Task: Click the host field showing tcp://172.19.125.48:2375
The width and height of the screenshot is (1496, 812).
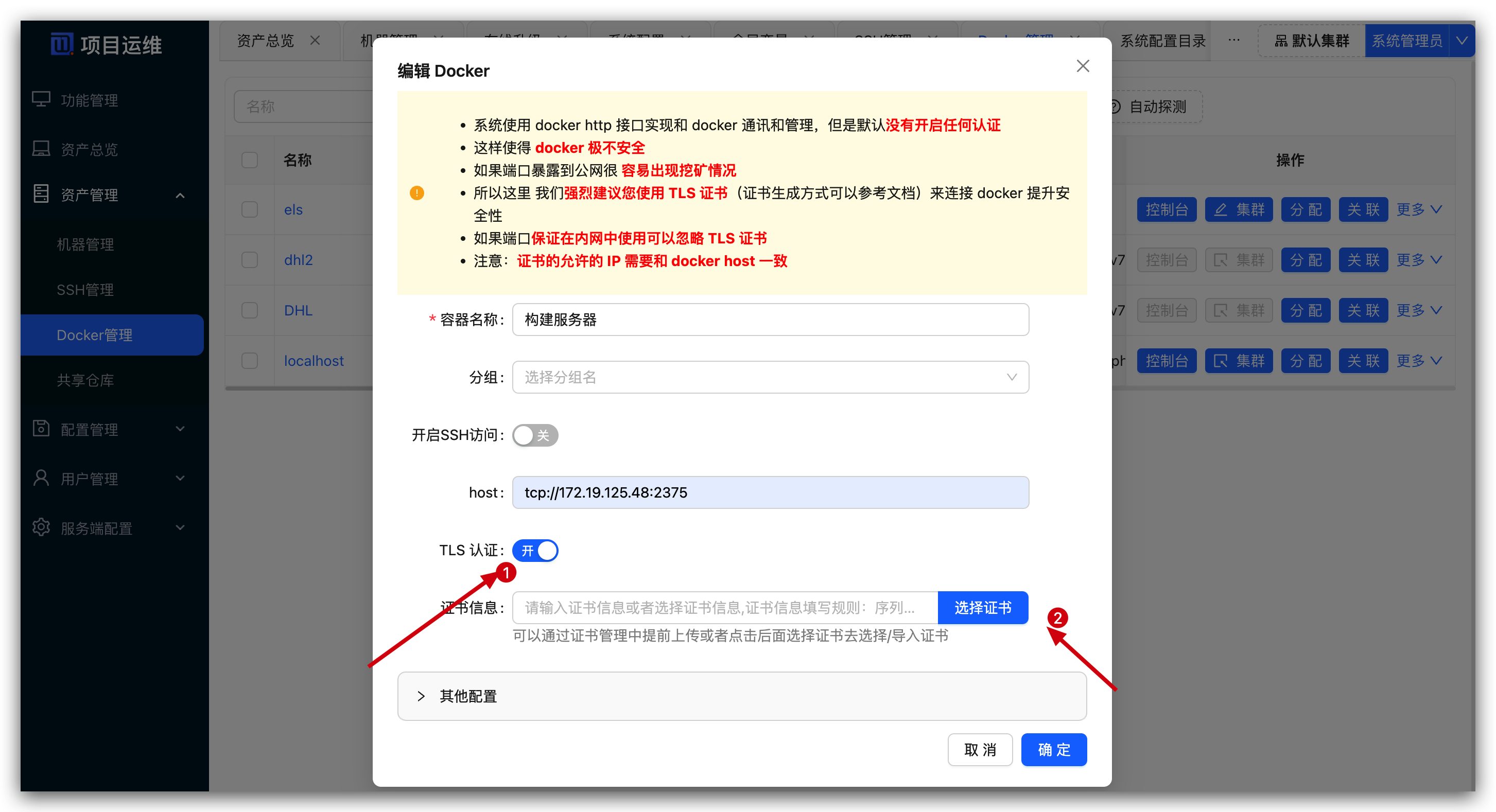Action: 770,492
